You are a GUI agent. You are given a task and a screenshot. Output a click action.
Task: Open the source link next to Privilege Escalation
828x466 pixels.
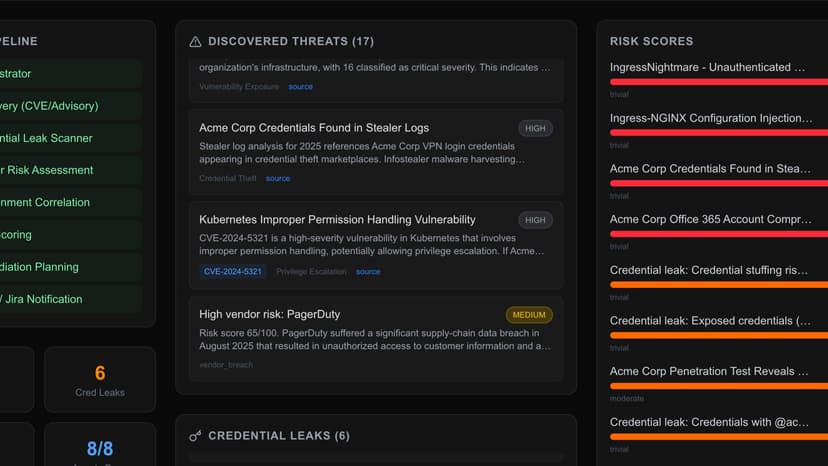pyautogui.click(x=368, y=272)
